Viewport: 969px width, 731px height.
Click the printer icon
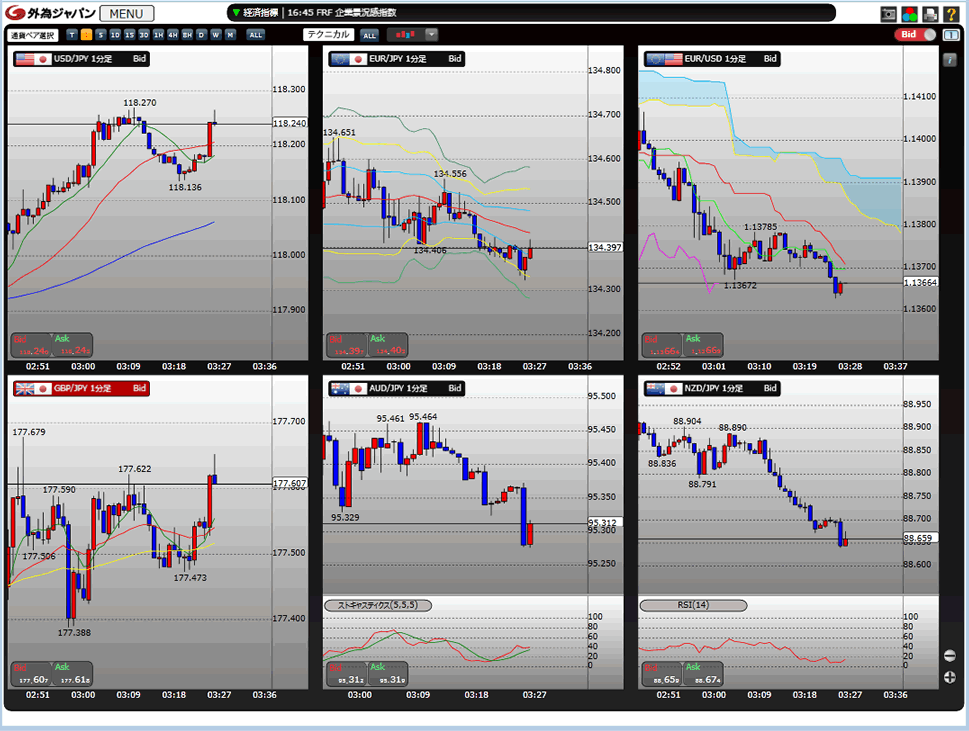[x=930, y=14]
